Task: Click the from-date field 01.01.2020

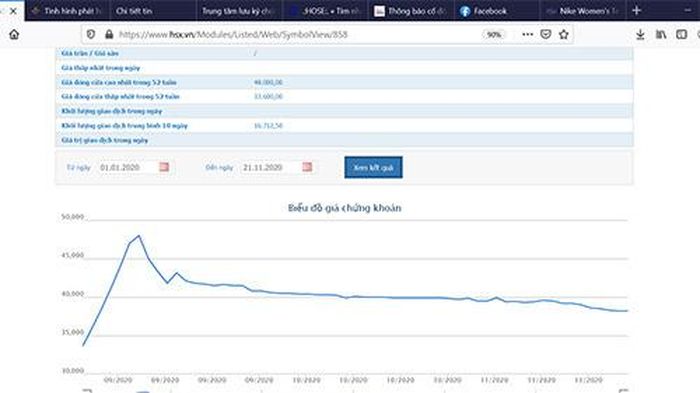Action: [x=127, y=167]
